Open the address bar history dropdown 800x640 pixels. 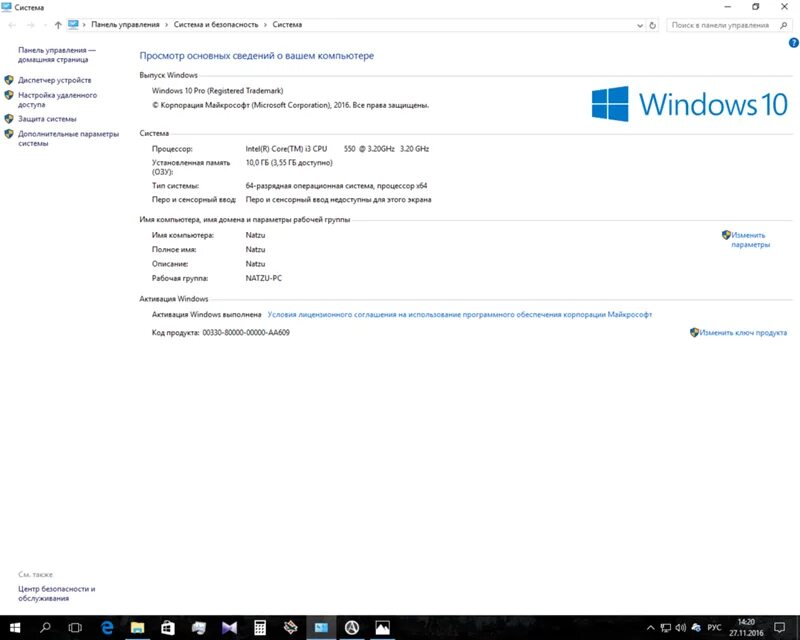[x=640, y=25]
